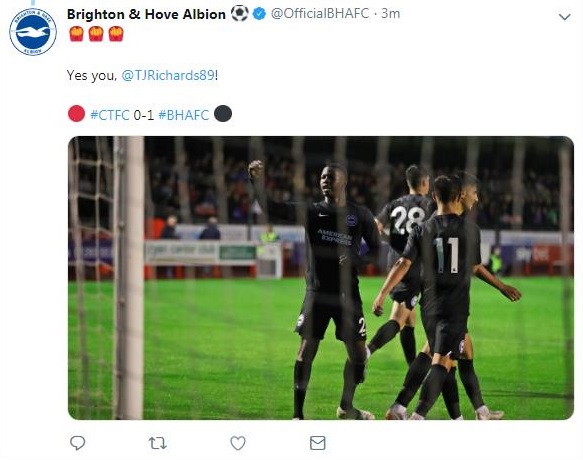Click the reply speech bubble icon
This screenshot has width=583, height=460.
(x=77, y=443)
